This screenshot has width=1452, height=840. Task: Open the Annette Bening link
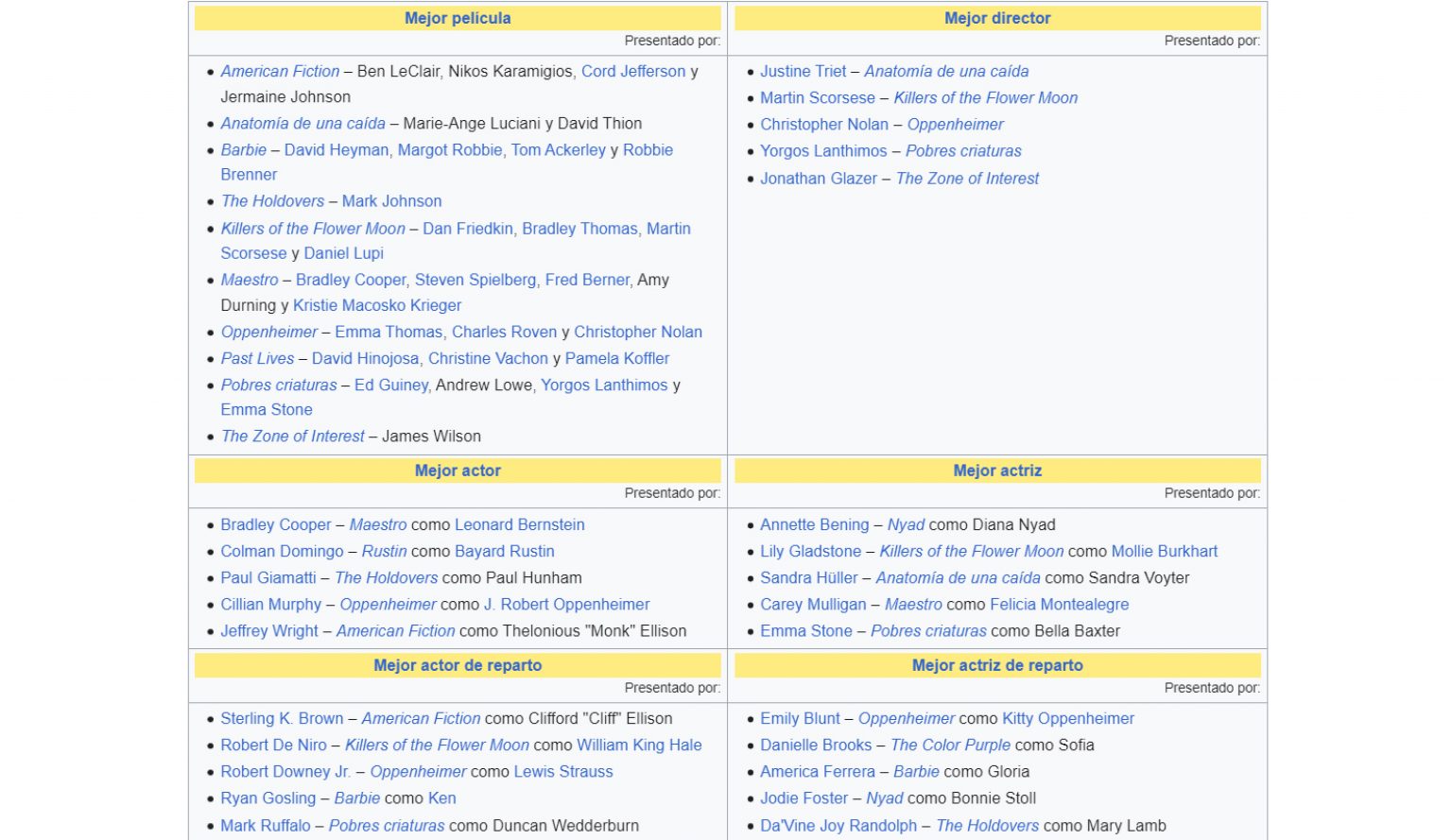click(815, 524)
